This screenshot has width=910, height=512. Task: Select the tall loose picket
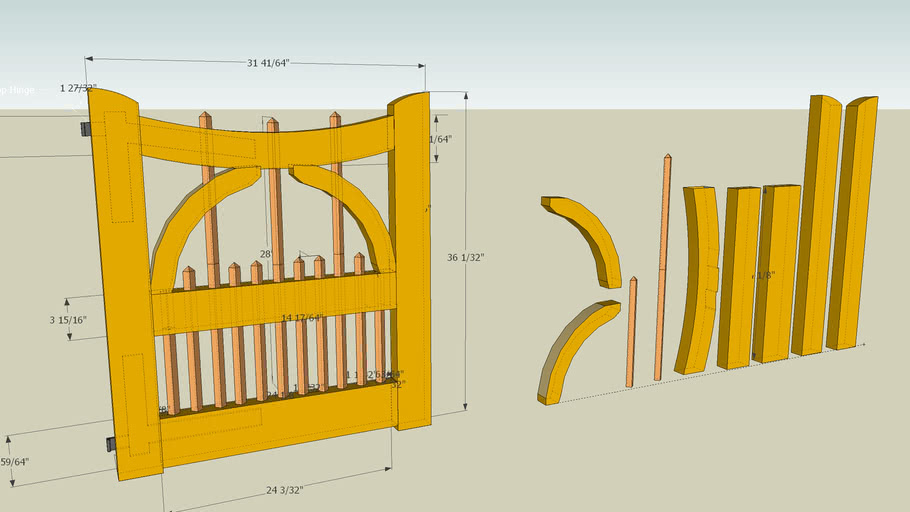coord(662,268)
